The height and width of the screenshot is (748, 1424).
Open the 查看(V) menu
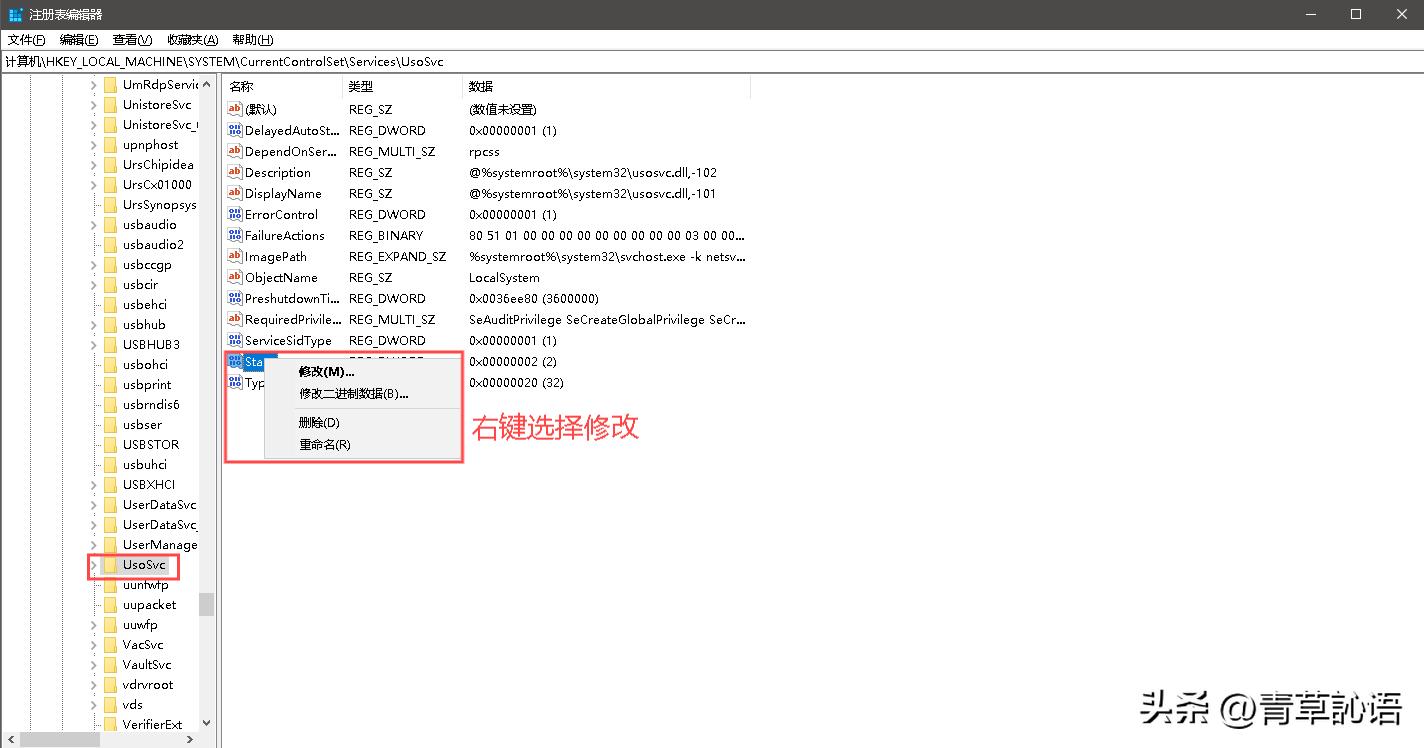pyautogui.click(x=132, y=40)
